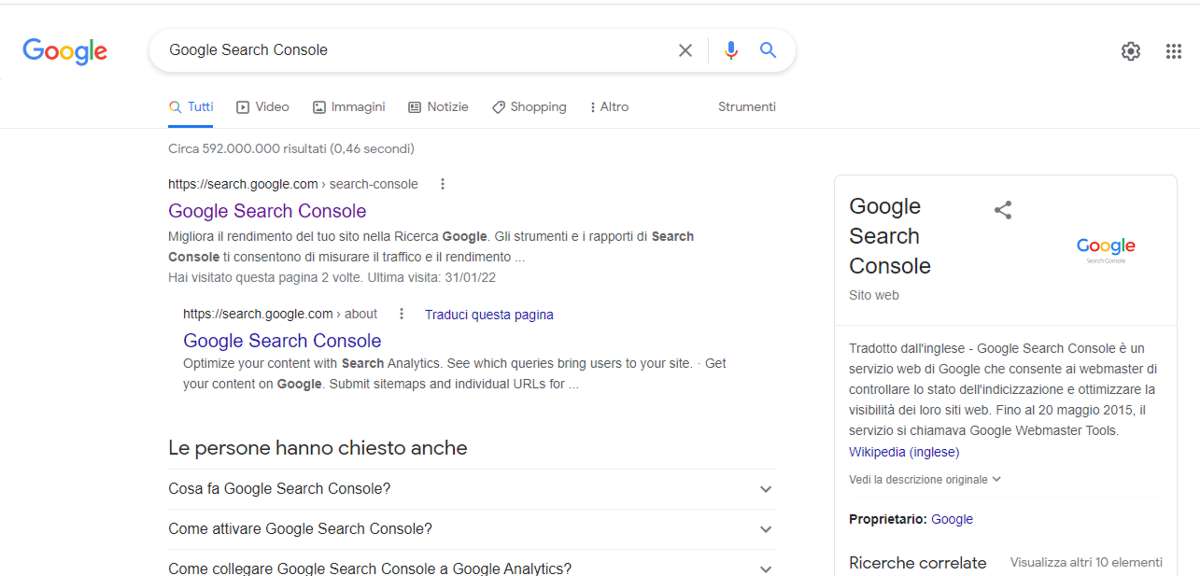Screen dimensions: 1200x576
Task: Click the Google logo
Action: point(65,51)
